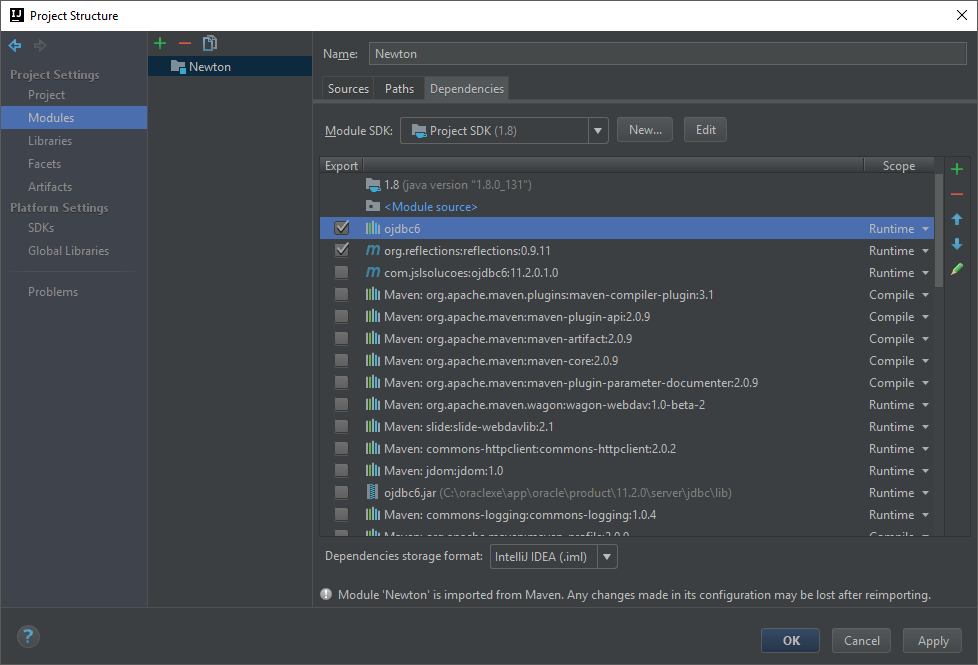Click the forward navigation arrow
Viewport: 978px width, 665px height.
tap(40, 45)
